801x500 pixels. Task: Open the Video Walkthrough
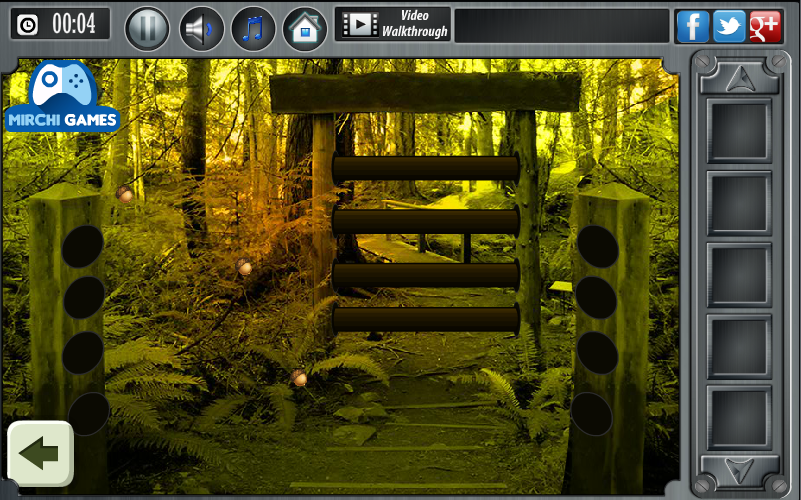392,24
